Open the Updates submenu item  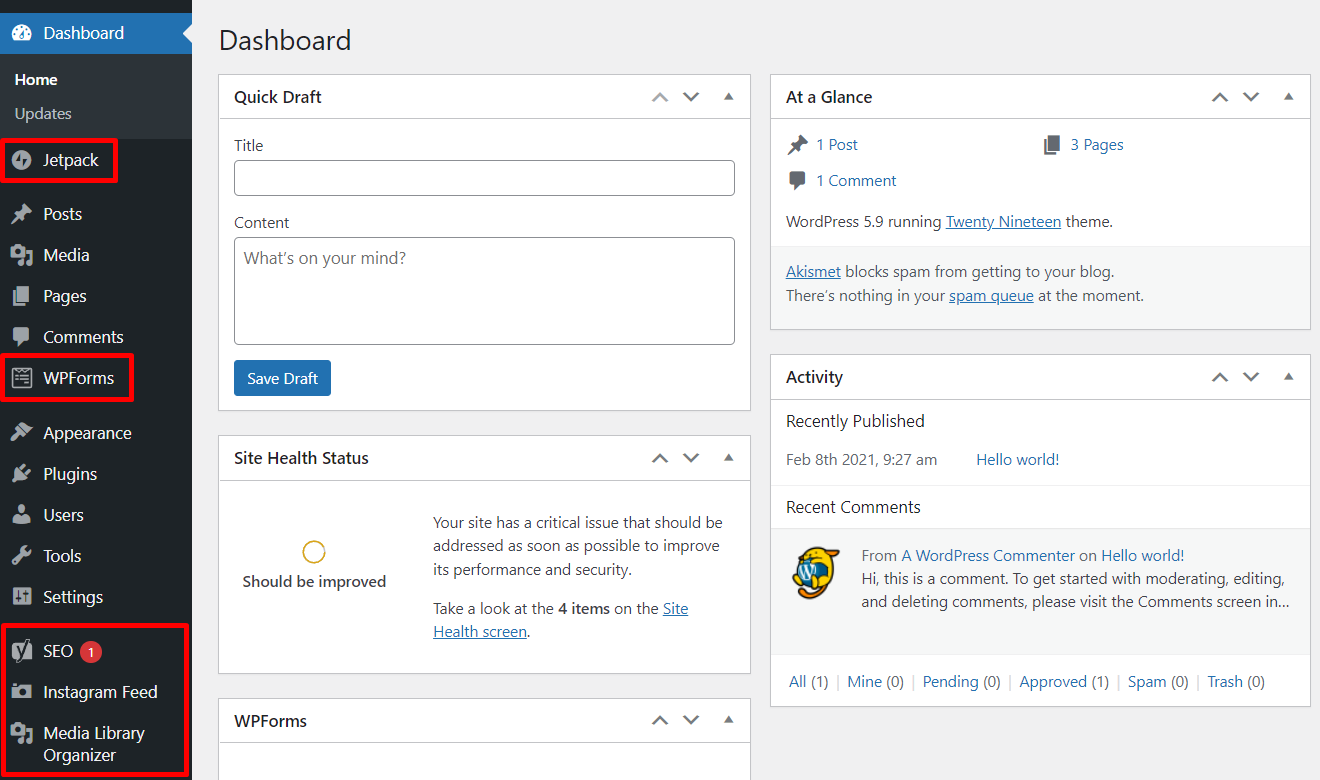pos(43,114)
